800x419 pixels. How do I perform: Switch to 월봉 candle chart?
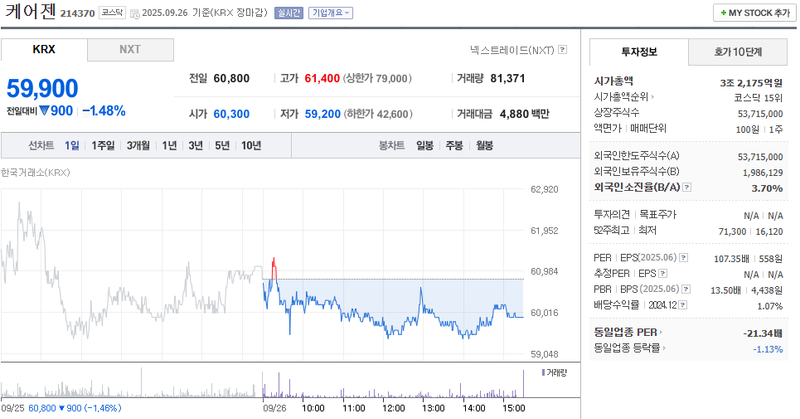[x=484, y=145]
